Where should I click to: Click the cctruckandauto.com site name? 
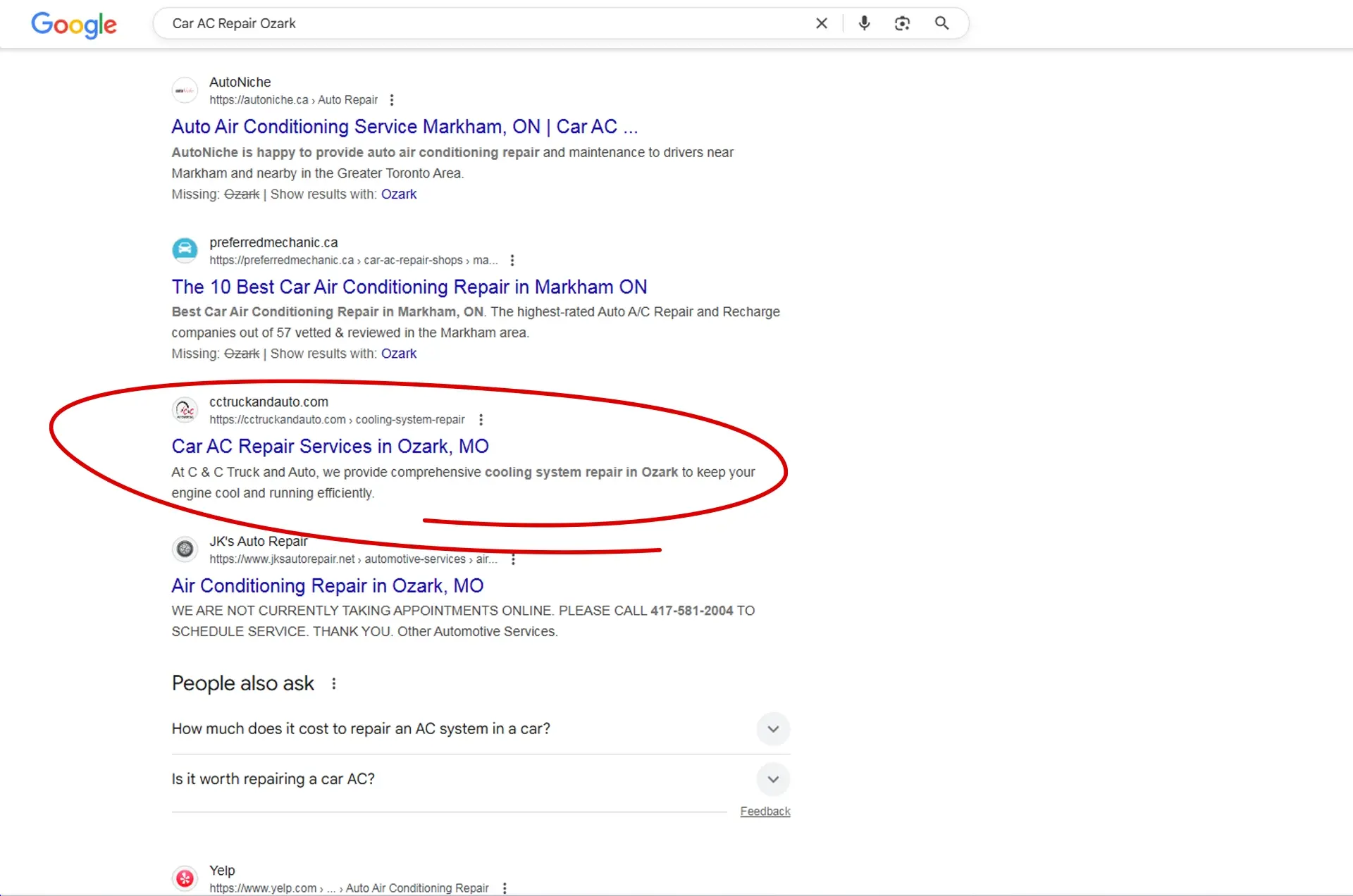(268, 402)
